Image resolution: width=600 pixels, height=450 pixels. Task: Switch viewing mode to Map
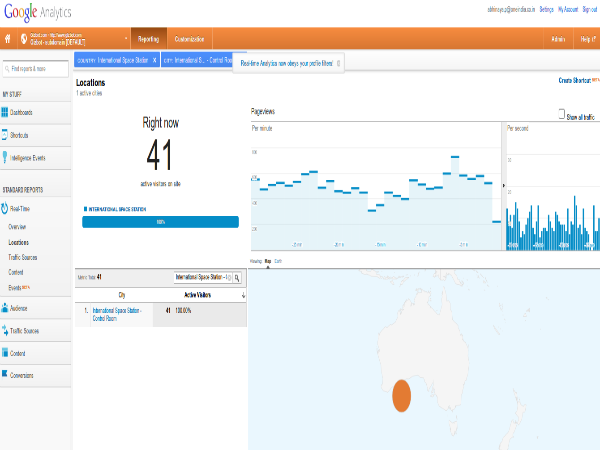point(268,261)
